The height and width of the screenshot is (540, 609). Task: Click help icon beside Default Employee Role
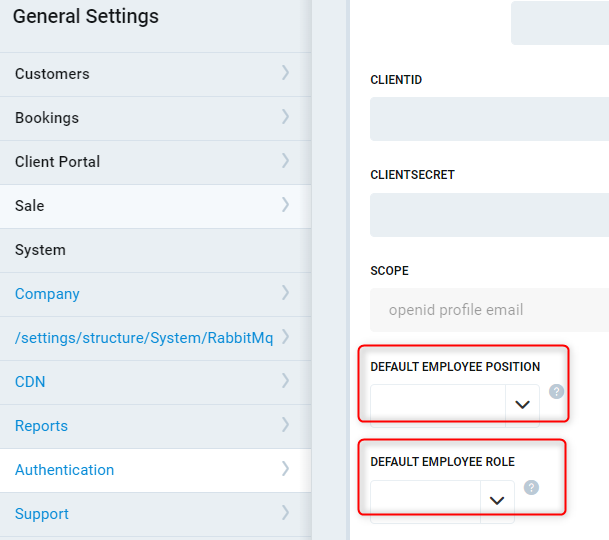coord(531,487)
